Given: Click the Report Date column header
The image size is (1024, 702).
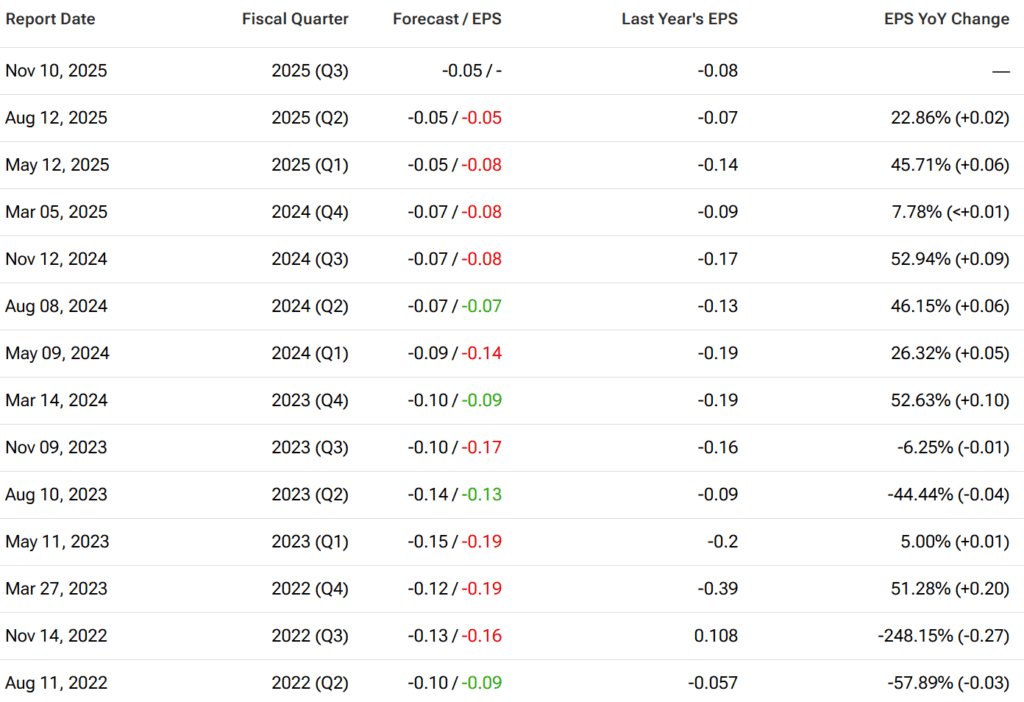Looking at the screenshot, I should click(x=50, y=19).
